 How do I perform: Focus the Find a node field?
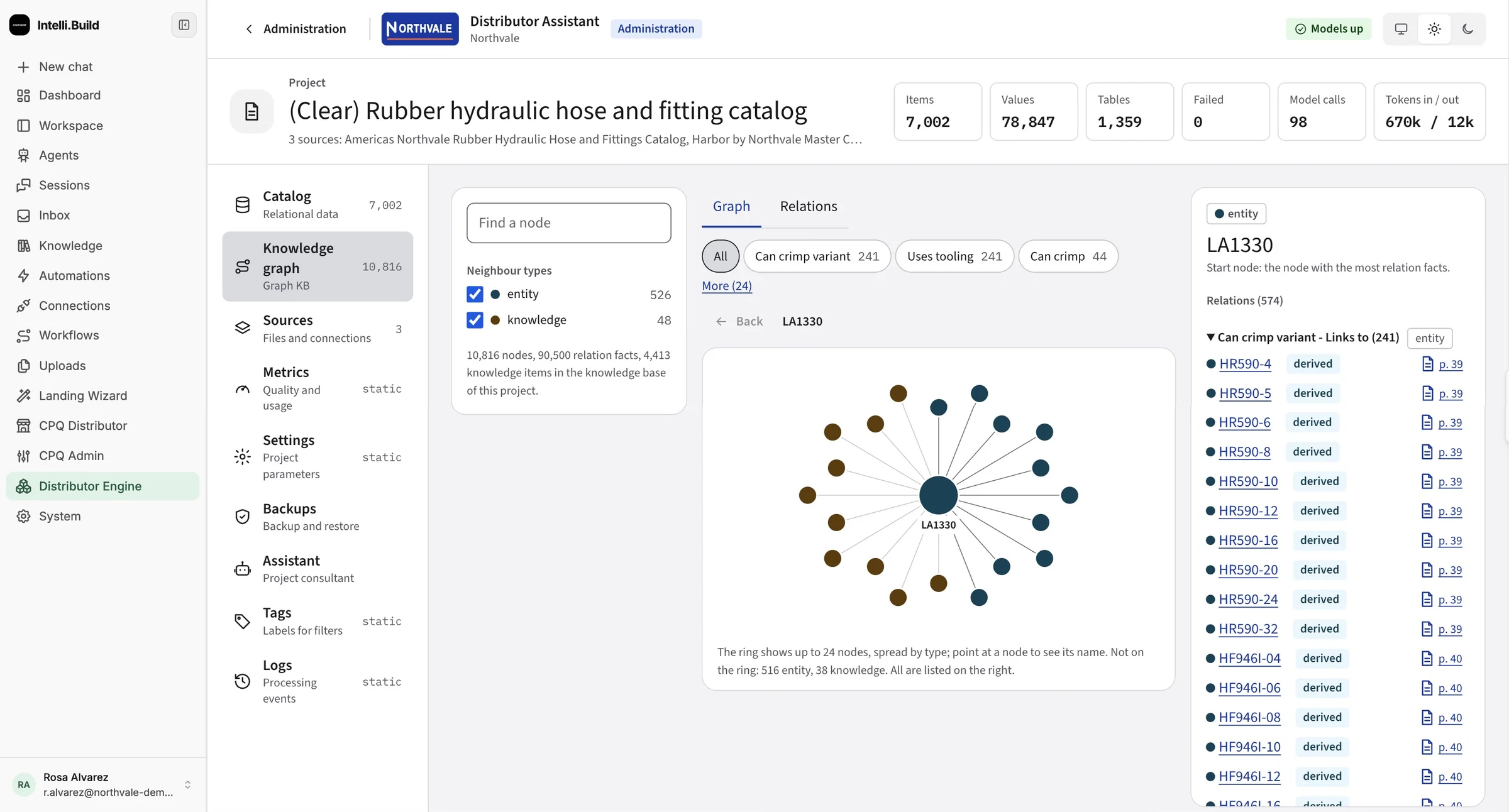point(569,223)
